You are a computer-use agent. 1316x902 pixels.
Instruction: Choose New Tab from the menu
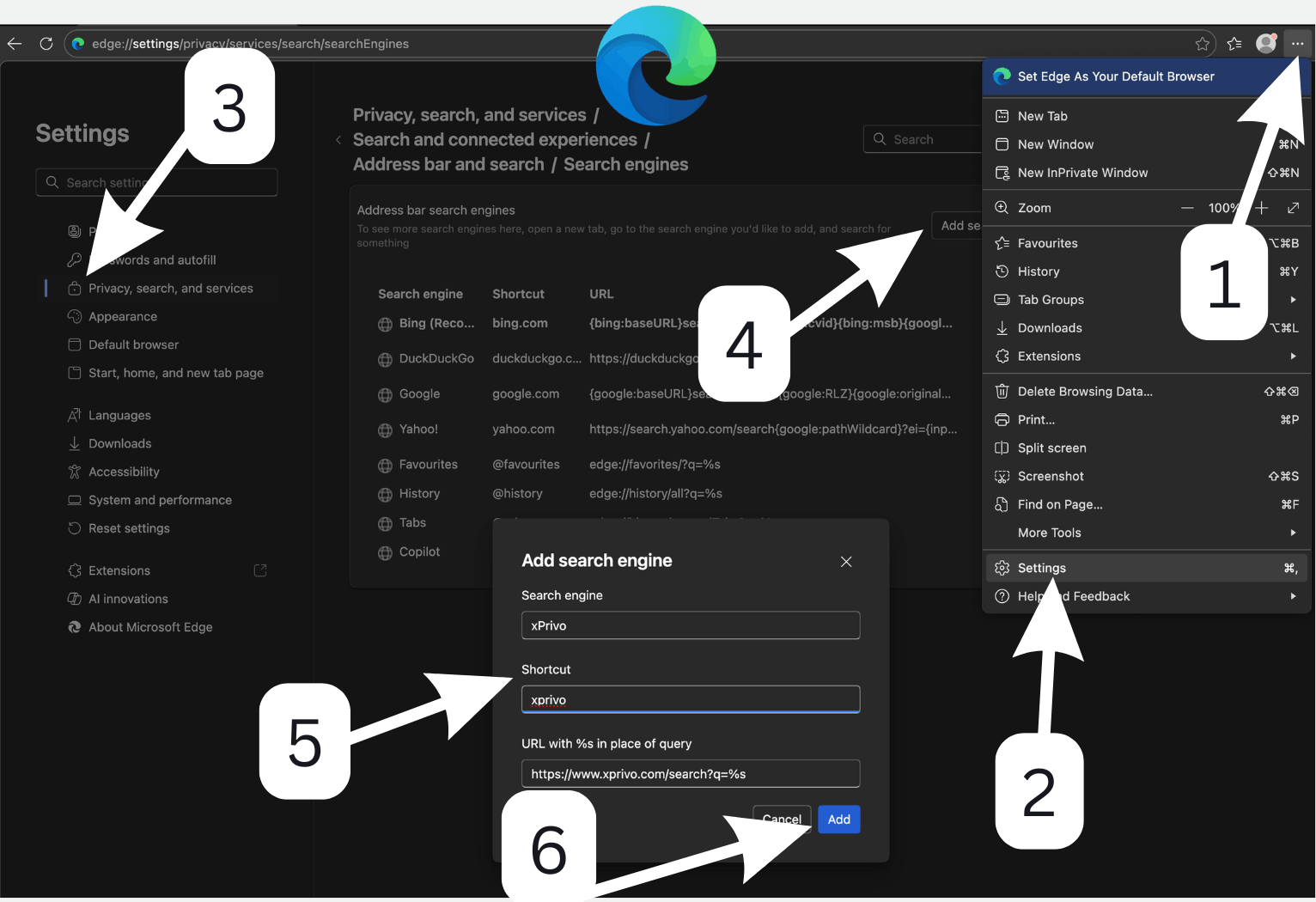(1147, 116)
